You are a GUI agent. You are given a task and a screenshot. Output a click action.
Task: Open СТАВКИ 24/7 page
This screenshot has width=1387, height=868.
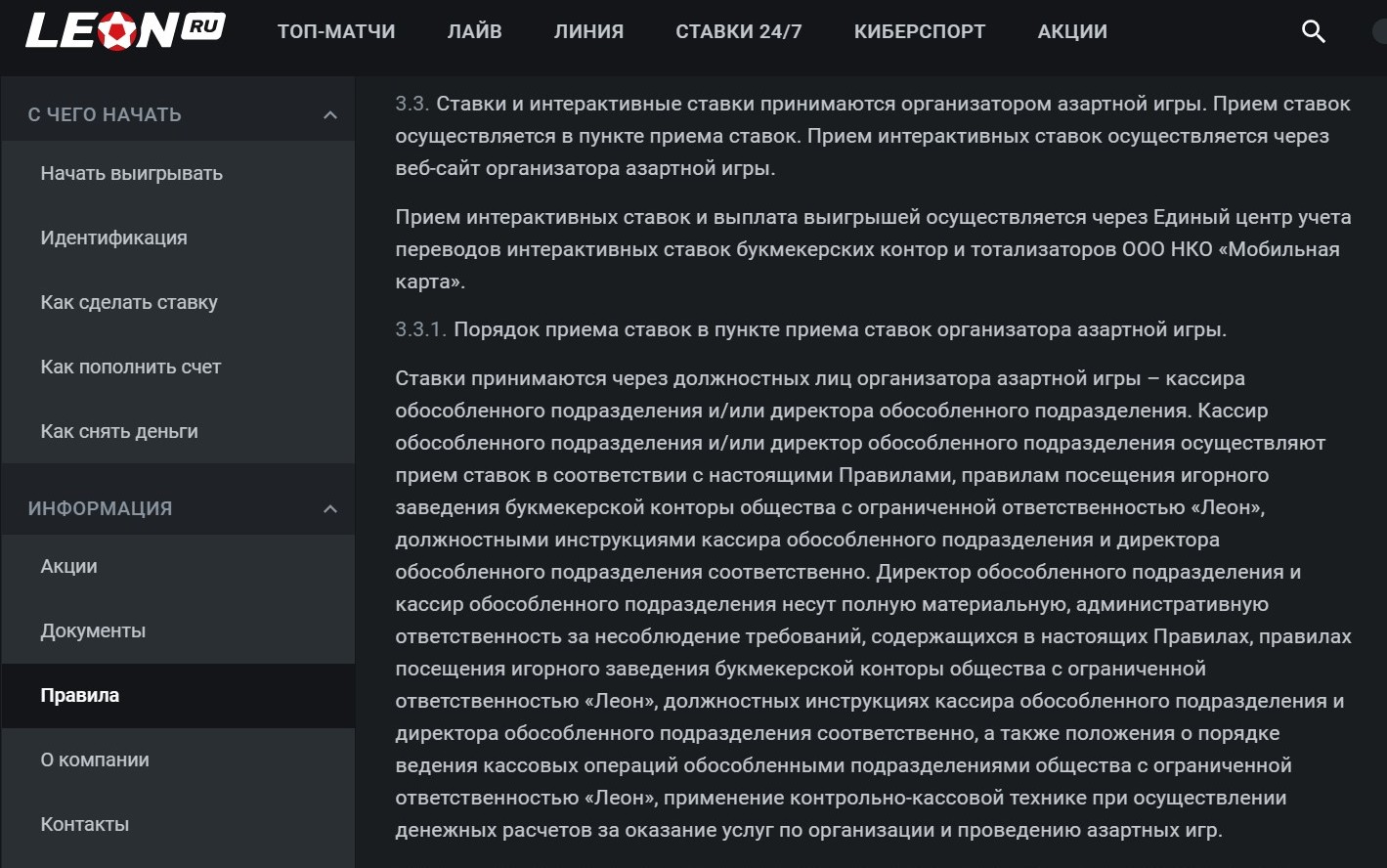(x=739, y=31)
